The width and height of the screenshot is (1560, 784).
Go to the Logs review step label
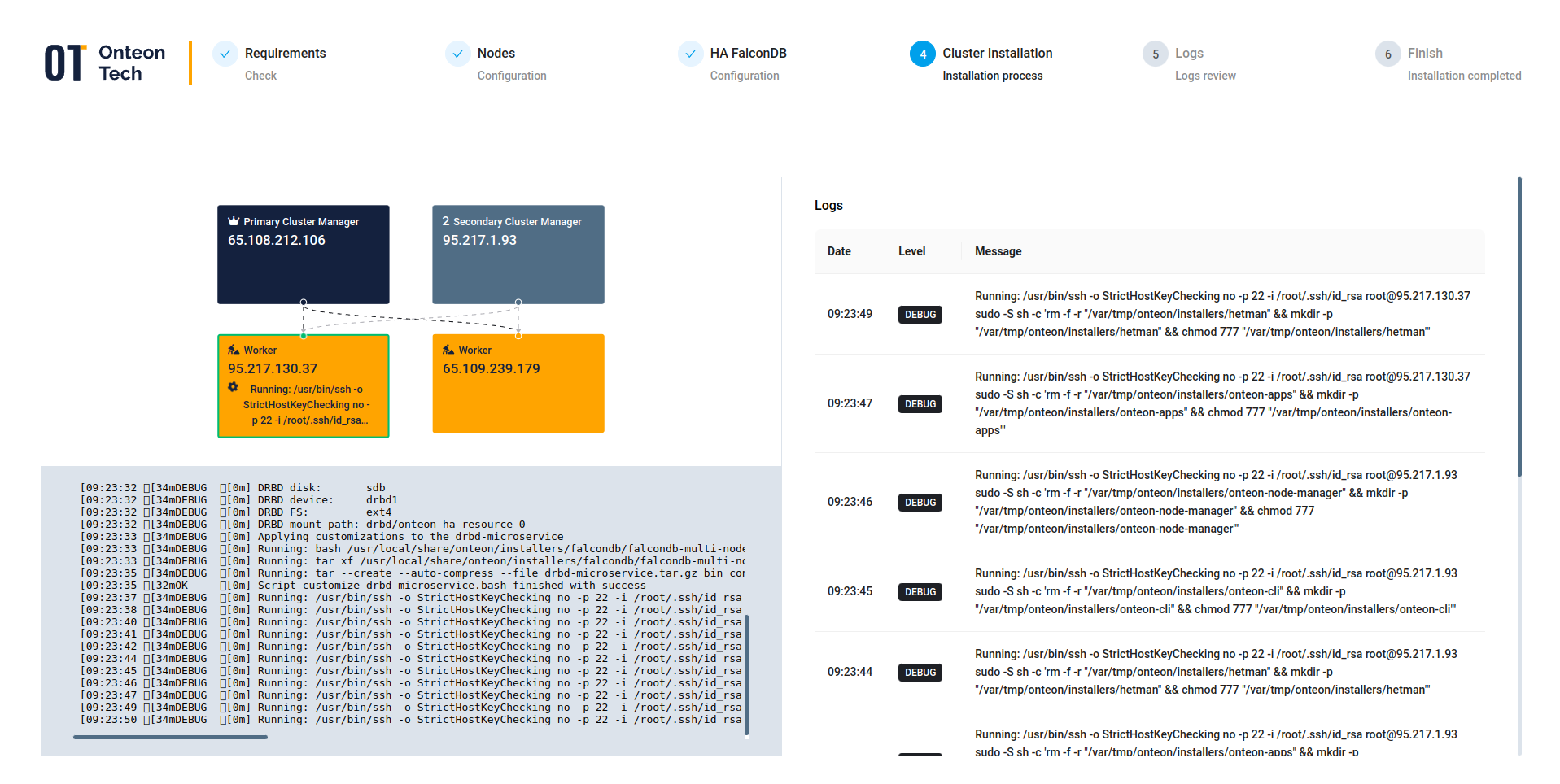pos(1204,76)
